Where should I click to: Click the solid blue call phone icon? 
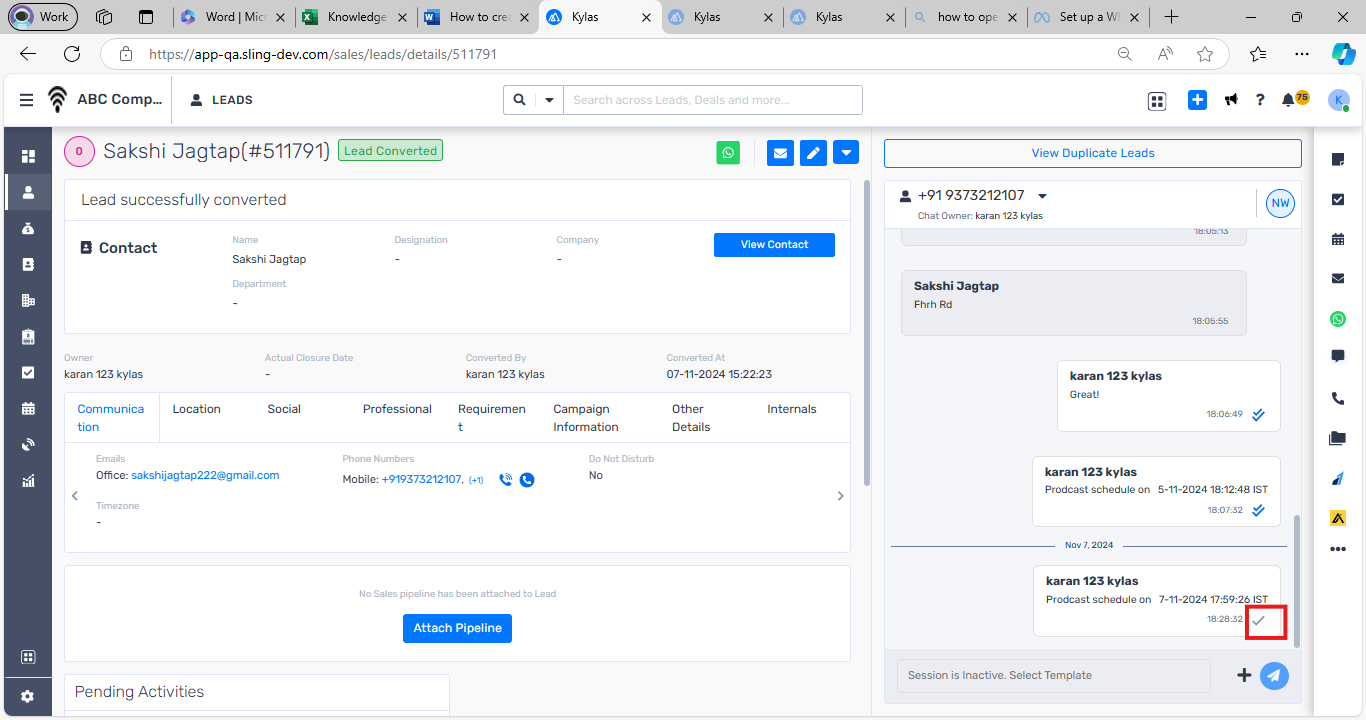point(527,480)
